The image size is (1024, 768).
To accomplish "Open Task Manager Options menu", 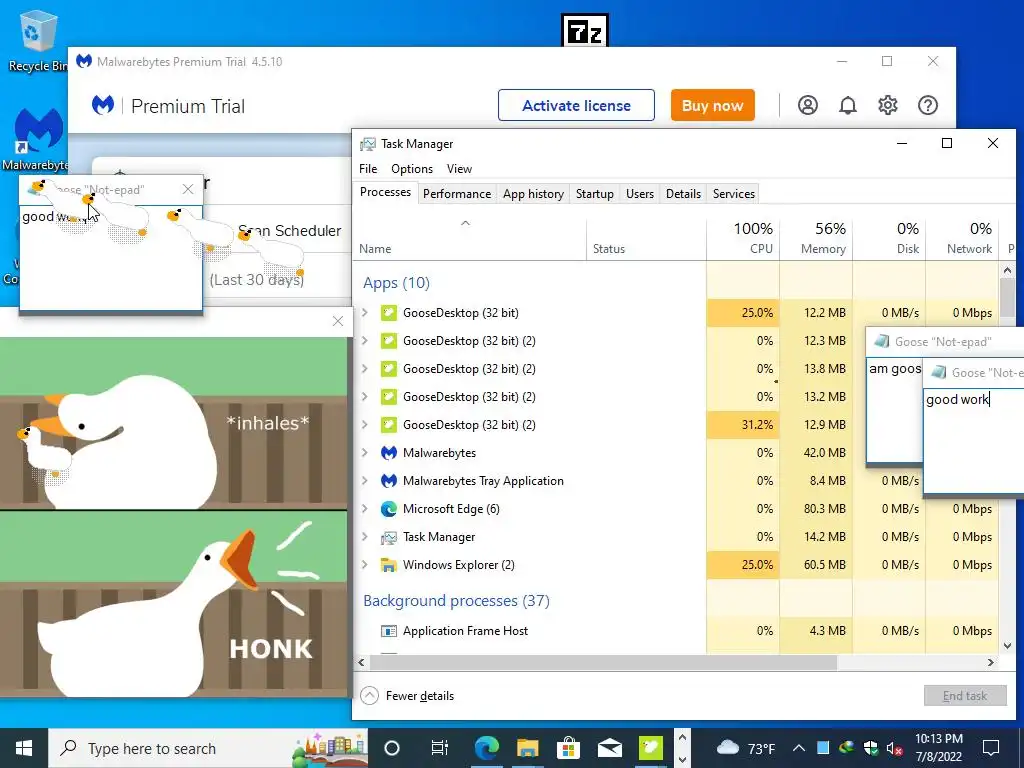I will (412, 168).
